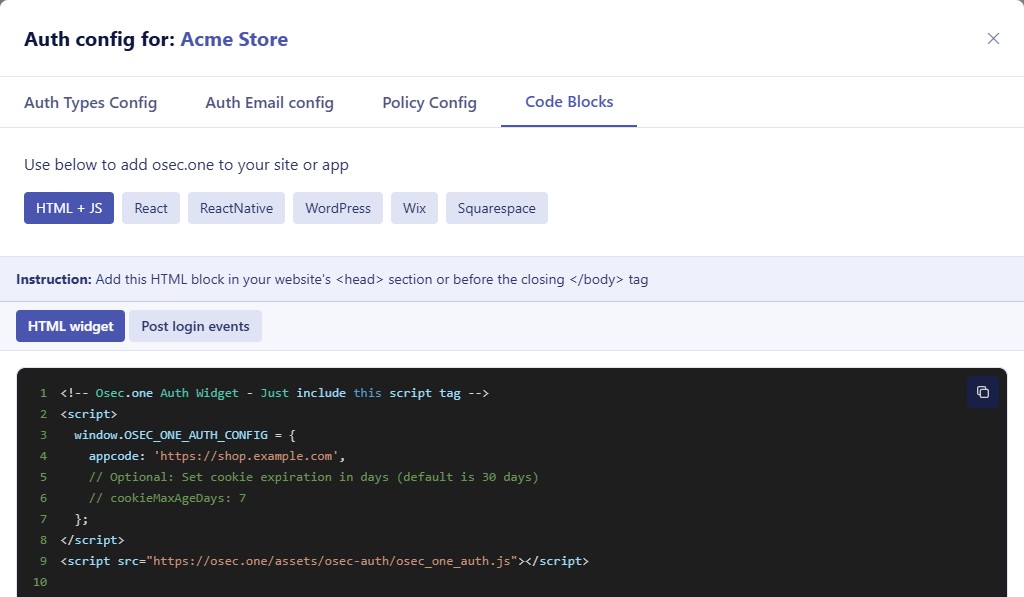Click the appcode URL 'https://shop.example.com'
The height and width of the screenshot is (597, 1024).
pos(246,456)
